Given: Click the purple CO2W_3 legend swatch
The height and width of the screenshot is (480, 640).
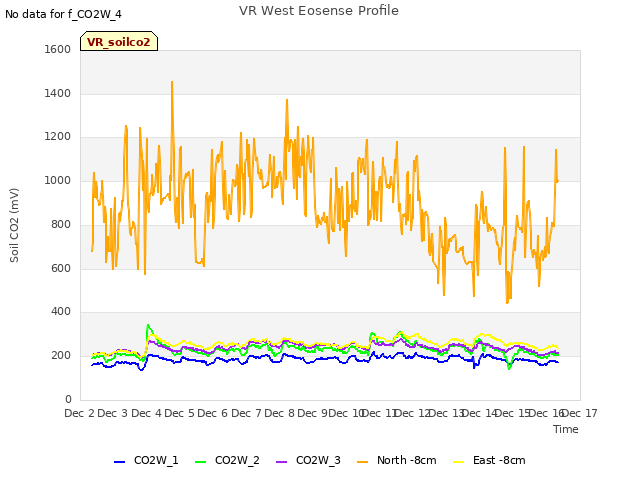Looking at the screenshot, I should pos(282,462).
